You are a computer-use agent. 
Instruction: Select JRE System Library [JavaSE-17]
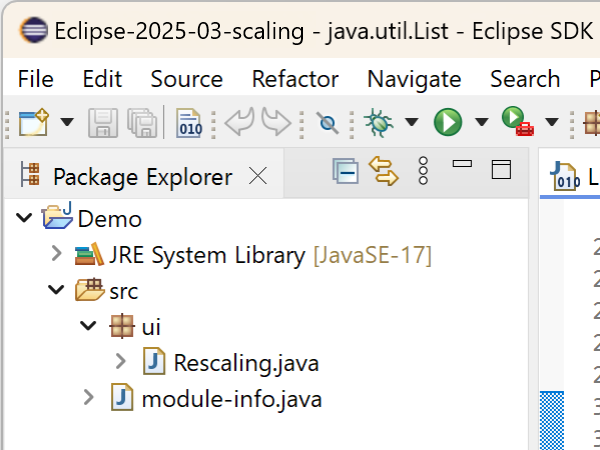click(x=270, y=255)
